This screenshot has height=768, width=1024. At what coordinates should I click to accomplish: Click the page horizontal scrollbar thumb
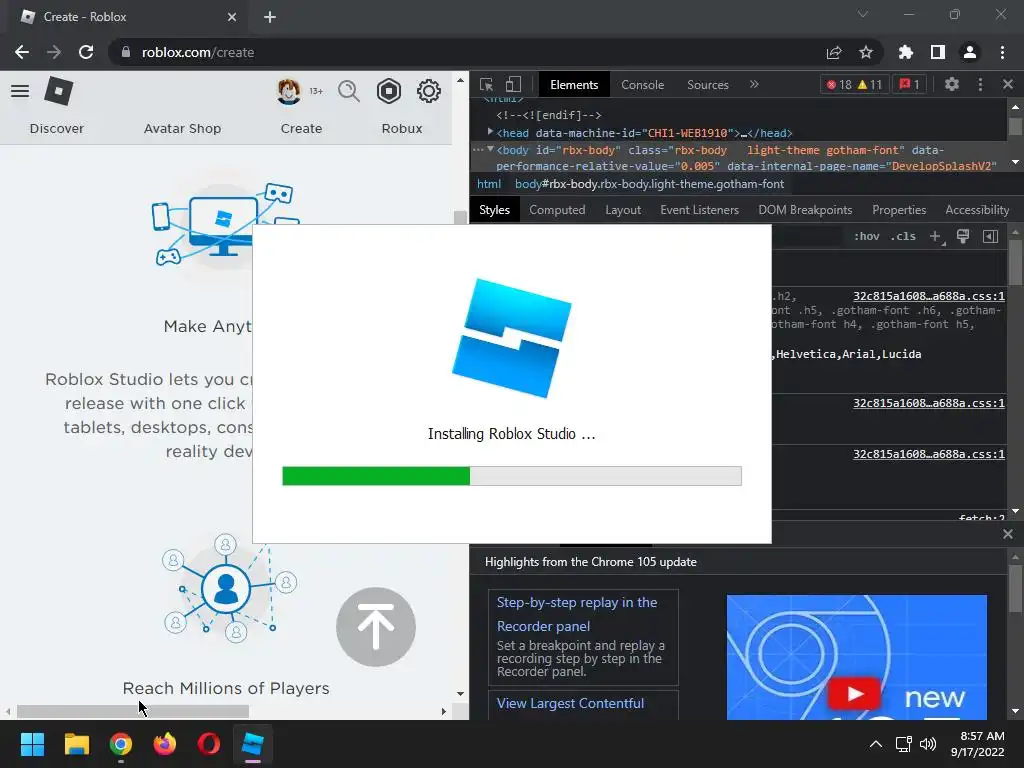pyautogui.click(x=133, y=711)
